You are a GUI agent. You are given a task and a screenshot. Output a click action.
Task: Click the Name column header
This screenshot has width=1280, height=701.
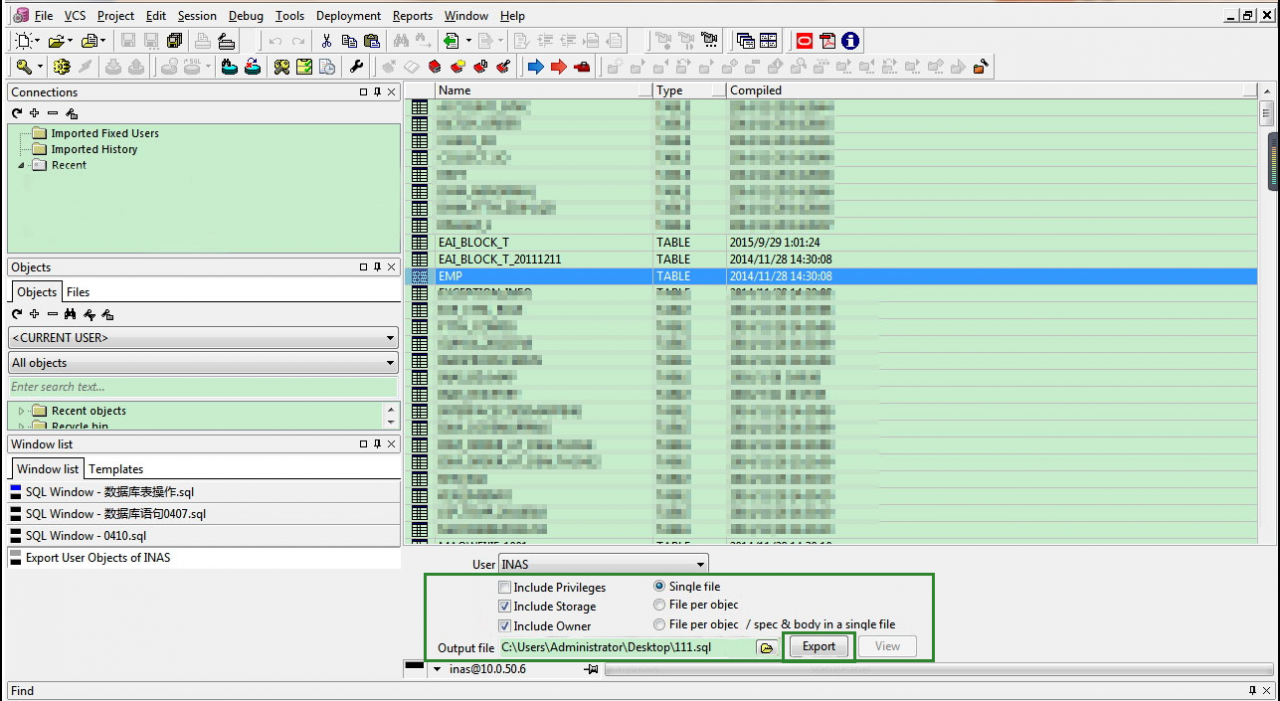tap(544, 90)
